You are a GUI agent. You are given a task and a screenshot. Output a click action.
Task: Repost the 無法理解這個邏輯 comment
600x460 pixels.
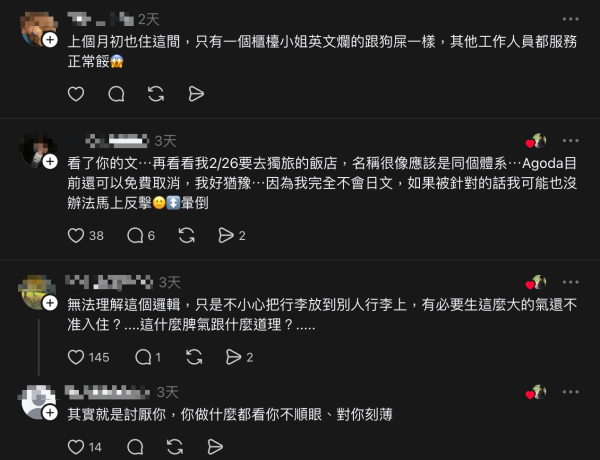coord(194,357)
